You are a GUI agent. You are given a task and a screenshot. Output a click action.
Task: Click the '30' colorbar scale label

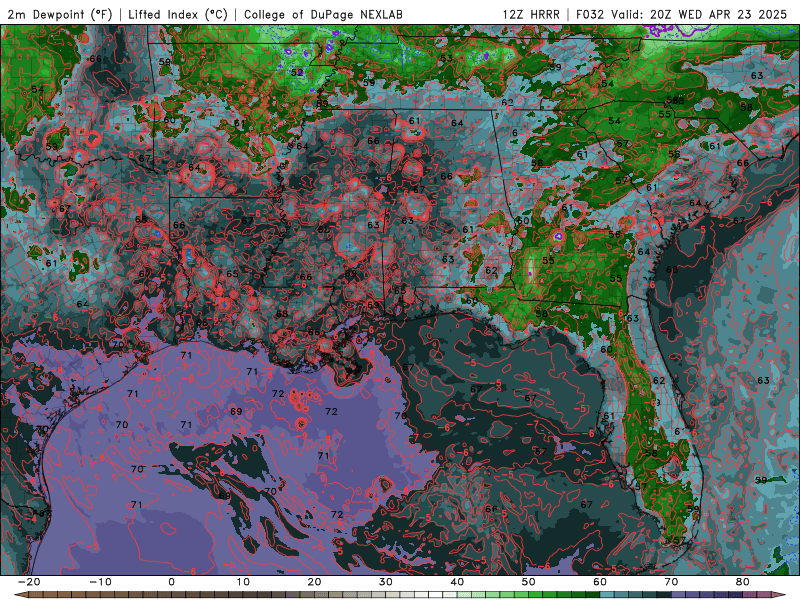(x=386, y=582)
